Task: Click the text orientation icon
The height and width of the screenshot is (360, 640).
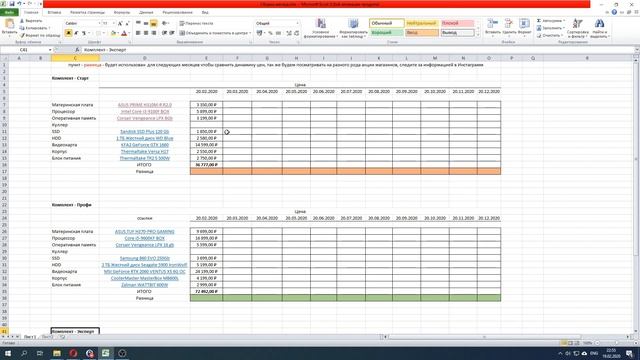Action: click(x=164, y=24)
